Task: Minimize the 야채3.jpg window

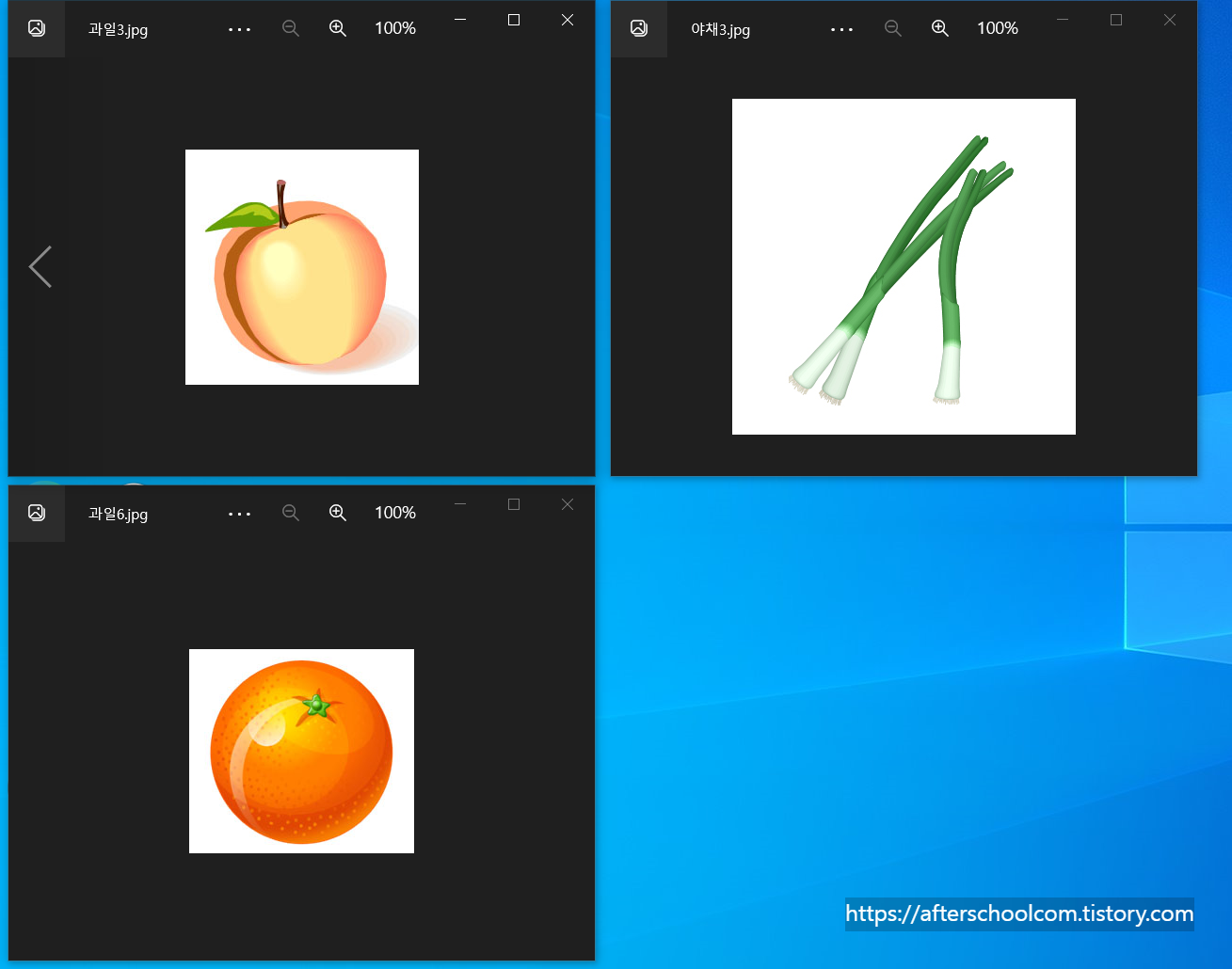Action: [1063, 20]
